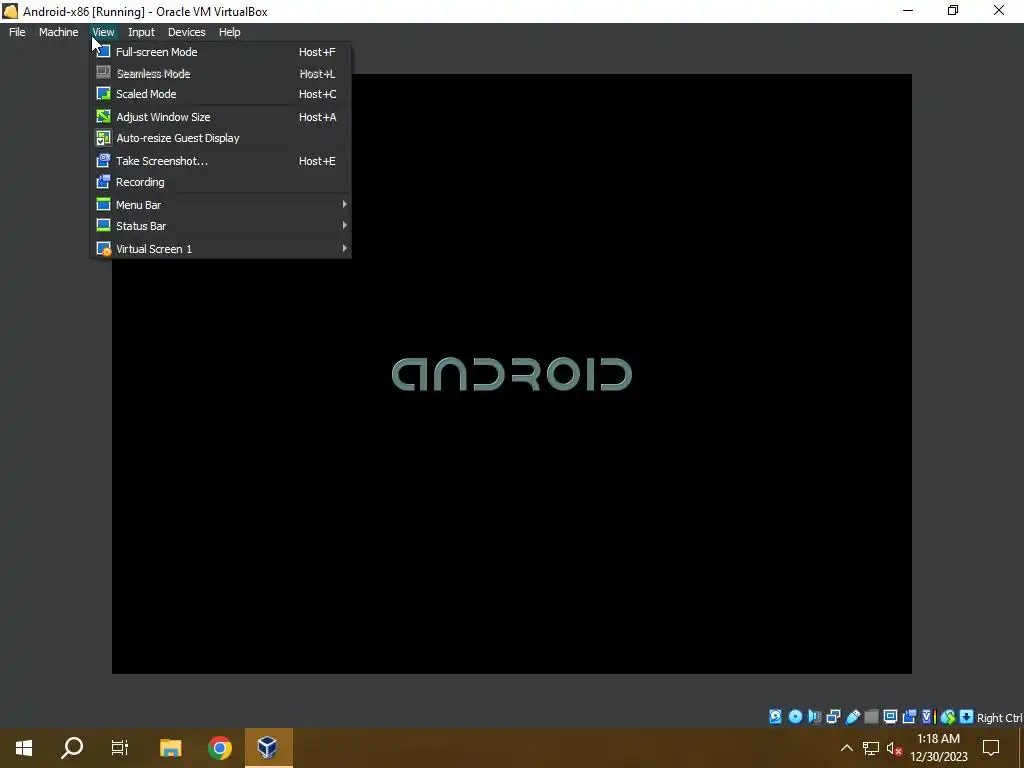This screenshot has height=768, width=1024.
Task: Click the shared folders status icon
Action: coord(871,717)
